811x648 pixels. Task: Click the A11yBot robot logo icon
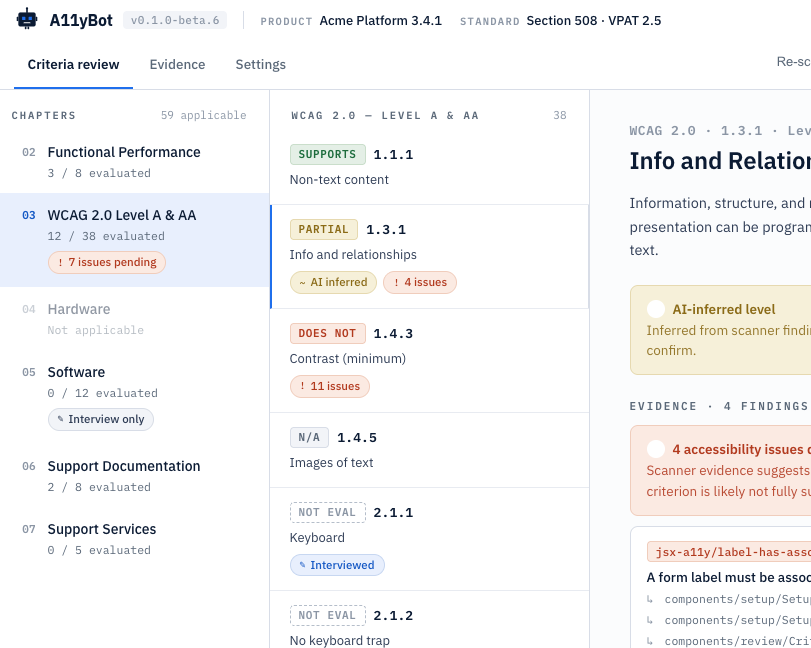[x=27, y=19]
